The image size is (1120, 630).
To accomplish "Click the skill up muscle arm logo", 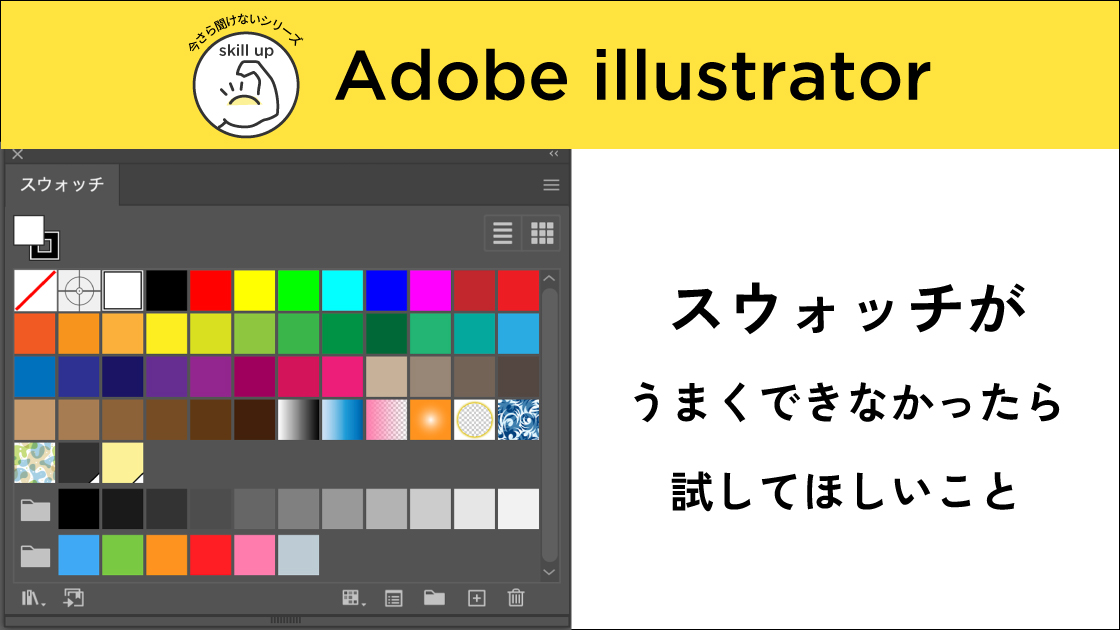I will 246,85.
